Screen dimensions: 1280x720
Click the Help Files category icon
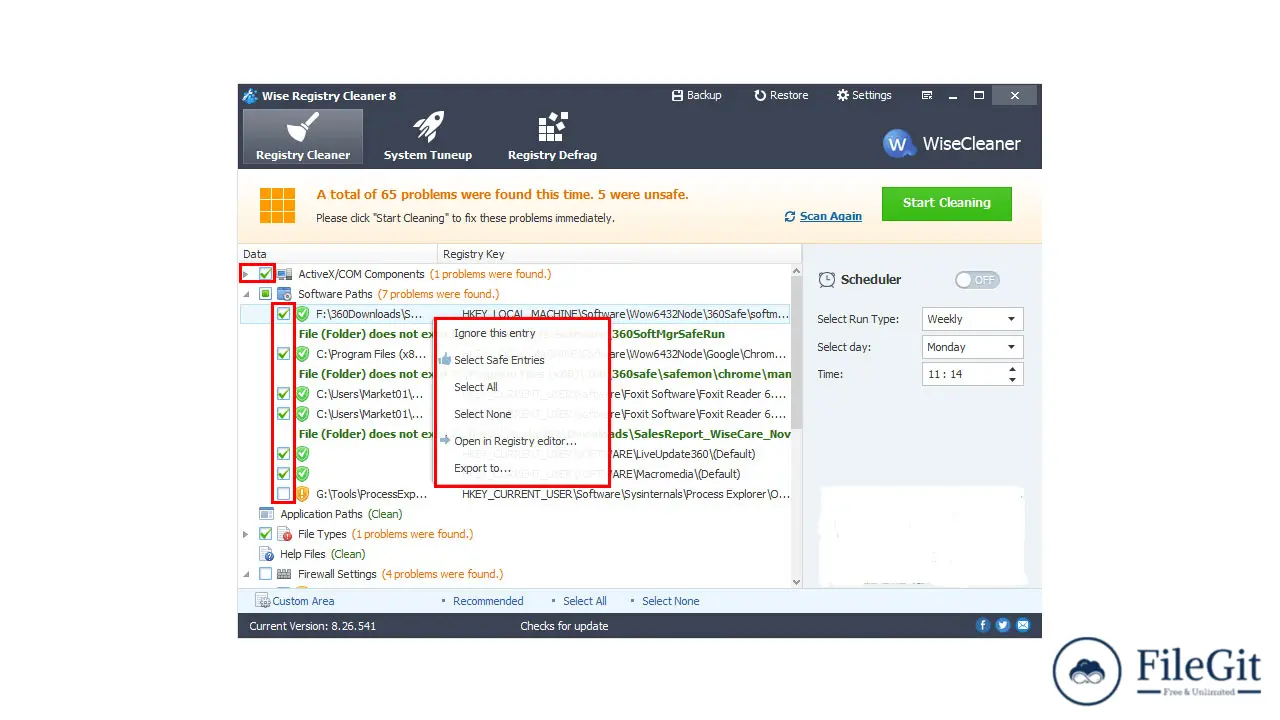click(x=266, y=554)
